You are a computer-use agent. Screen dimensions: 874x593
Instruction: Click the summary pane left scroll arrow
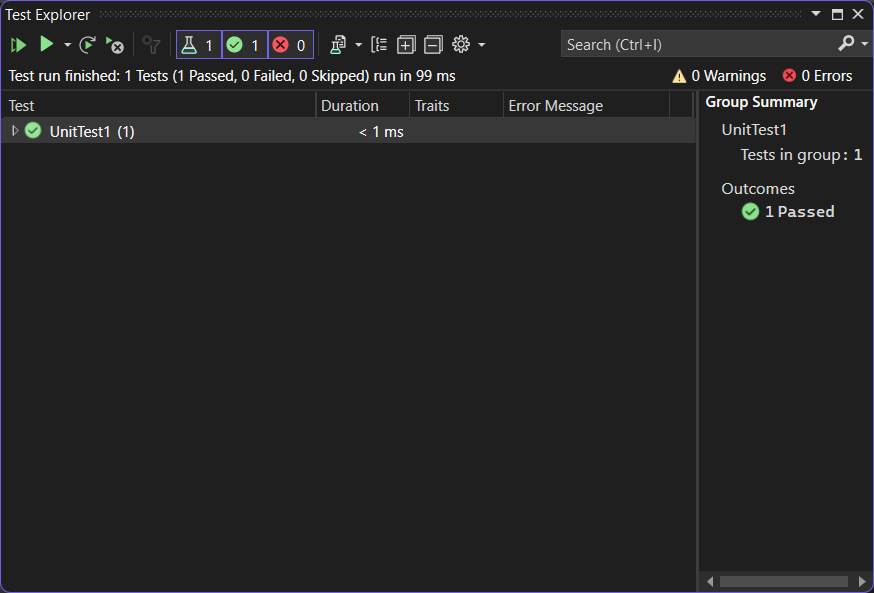[x=710, y=582]
